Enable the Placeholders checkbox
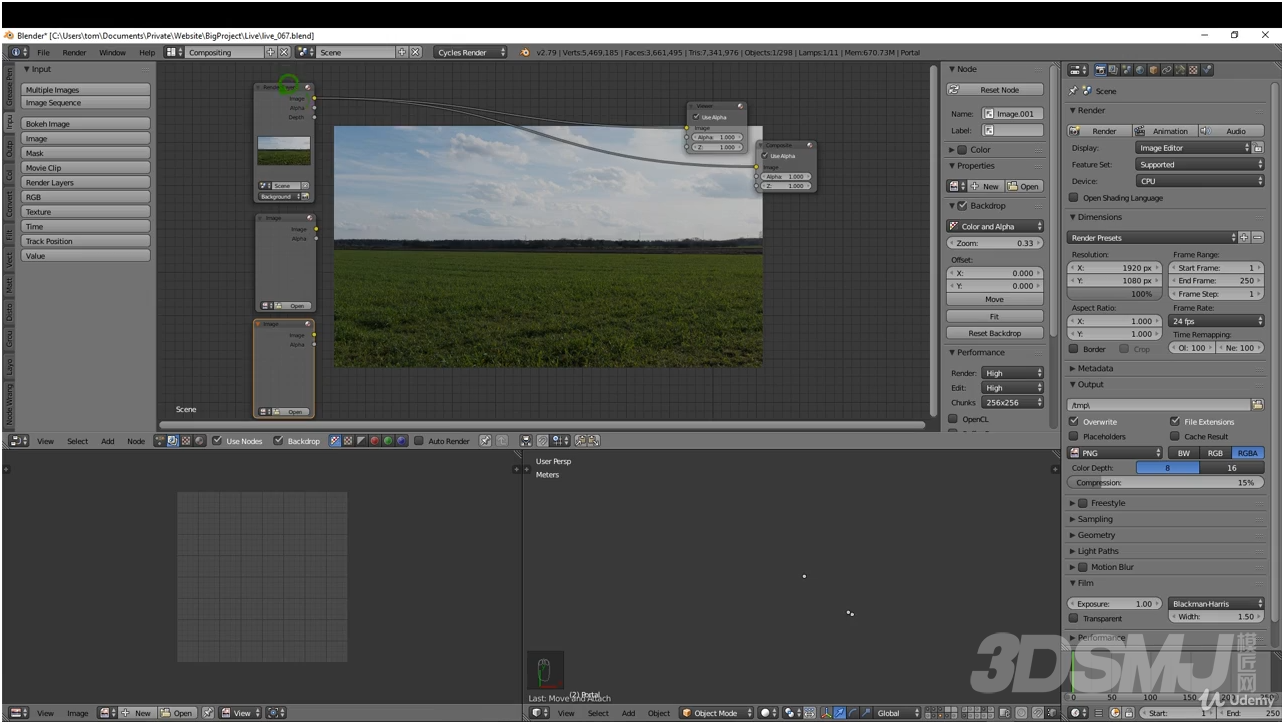Screen dimensions: 1284x724 [x=1074, y=436]
